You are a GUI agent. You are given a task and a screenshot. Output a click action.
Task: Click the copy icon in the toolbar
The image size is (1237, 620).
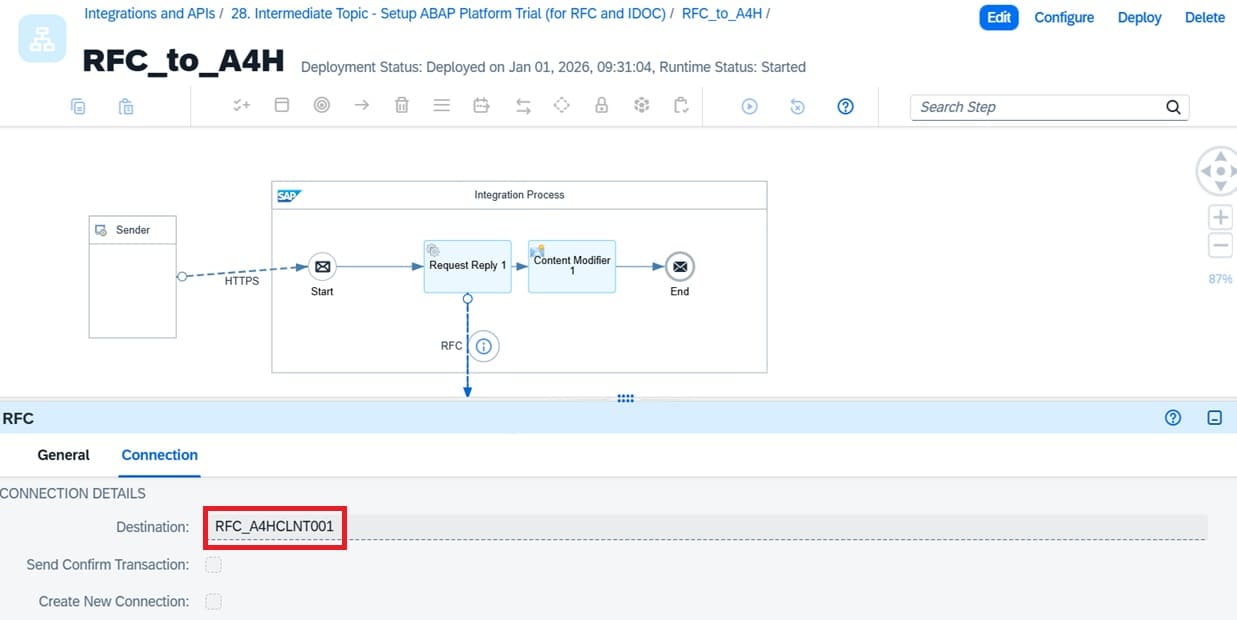(x=78, y=107)
